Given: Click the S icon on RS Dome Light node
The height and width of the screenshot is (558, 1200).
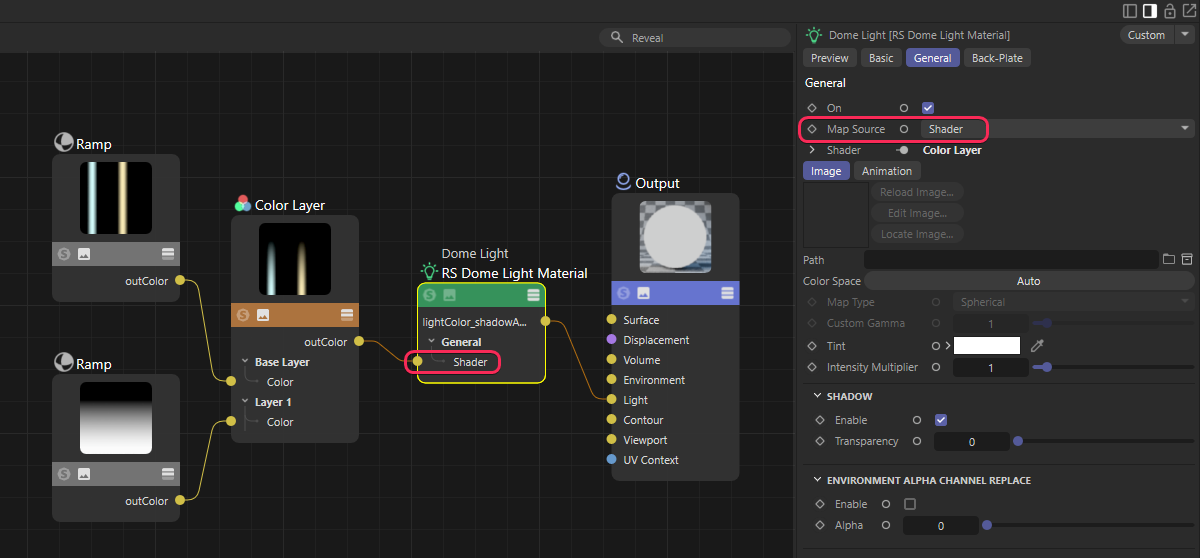Looking at the screenshot, I should pos(430,295).
